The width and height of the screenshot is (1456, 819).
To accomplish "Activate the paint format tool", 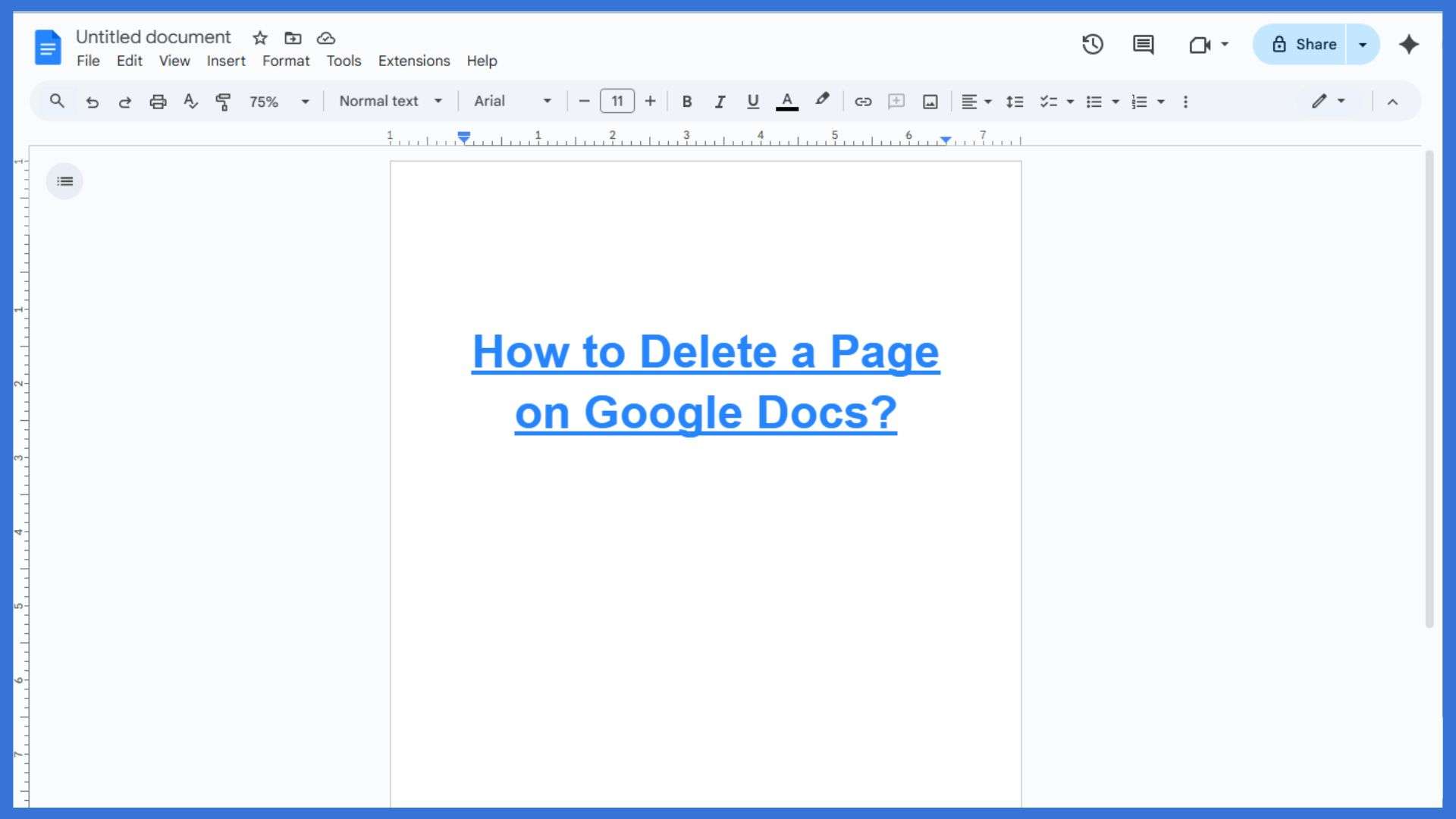I will pos(223,102).
